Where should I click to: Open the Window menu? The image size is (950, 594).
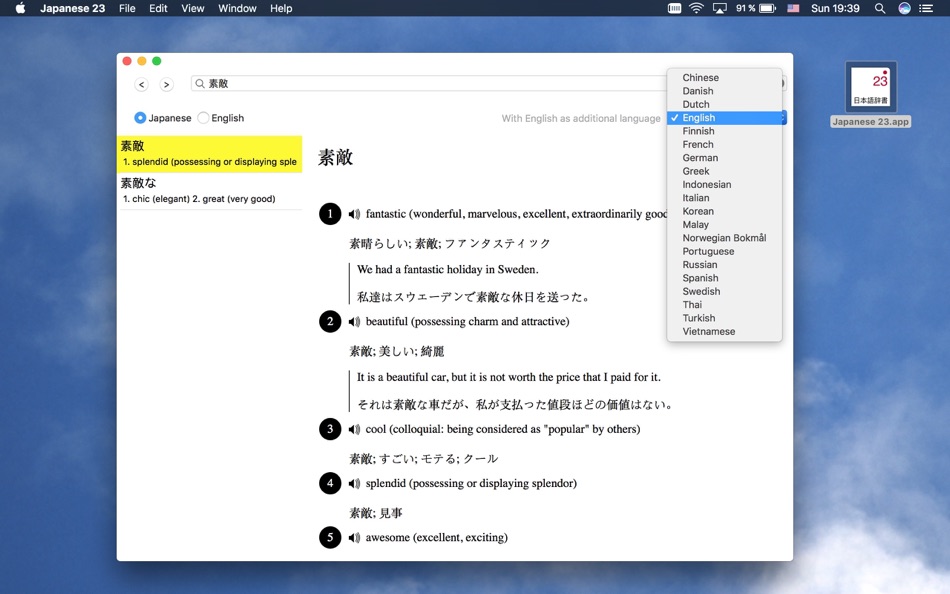pyautogui.click(x=237, y=8)
